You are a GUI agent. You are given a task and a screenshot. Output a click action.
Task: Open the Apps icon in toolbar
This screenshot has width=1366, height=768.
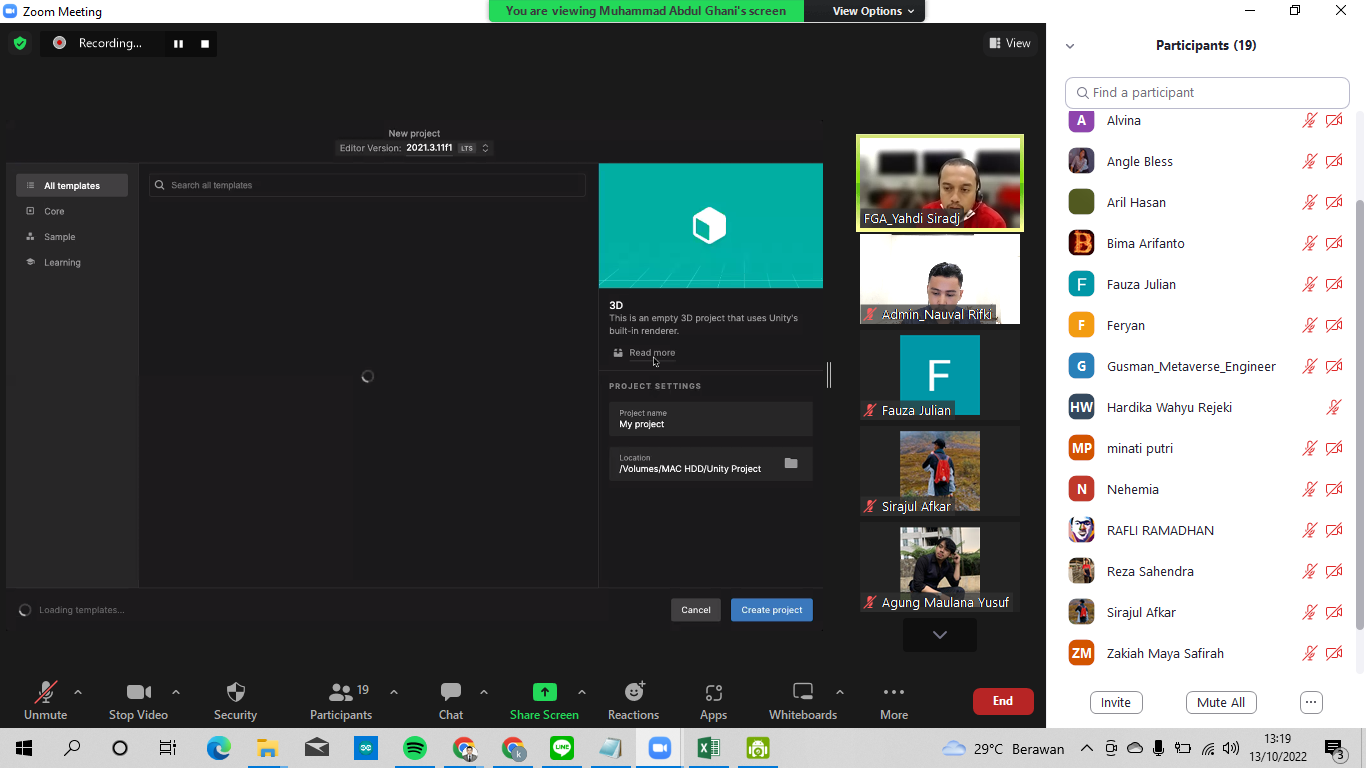tap(713, 693)
